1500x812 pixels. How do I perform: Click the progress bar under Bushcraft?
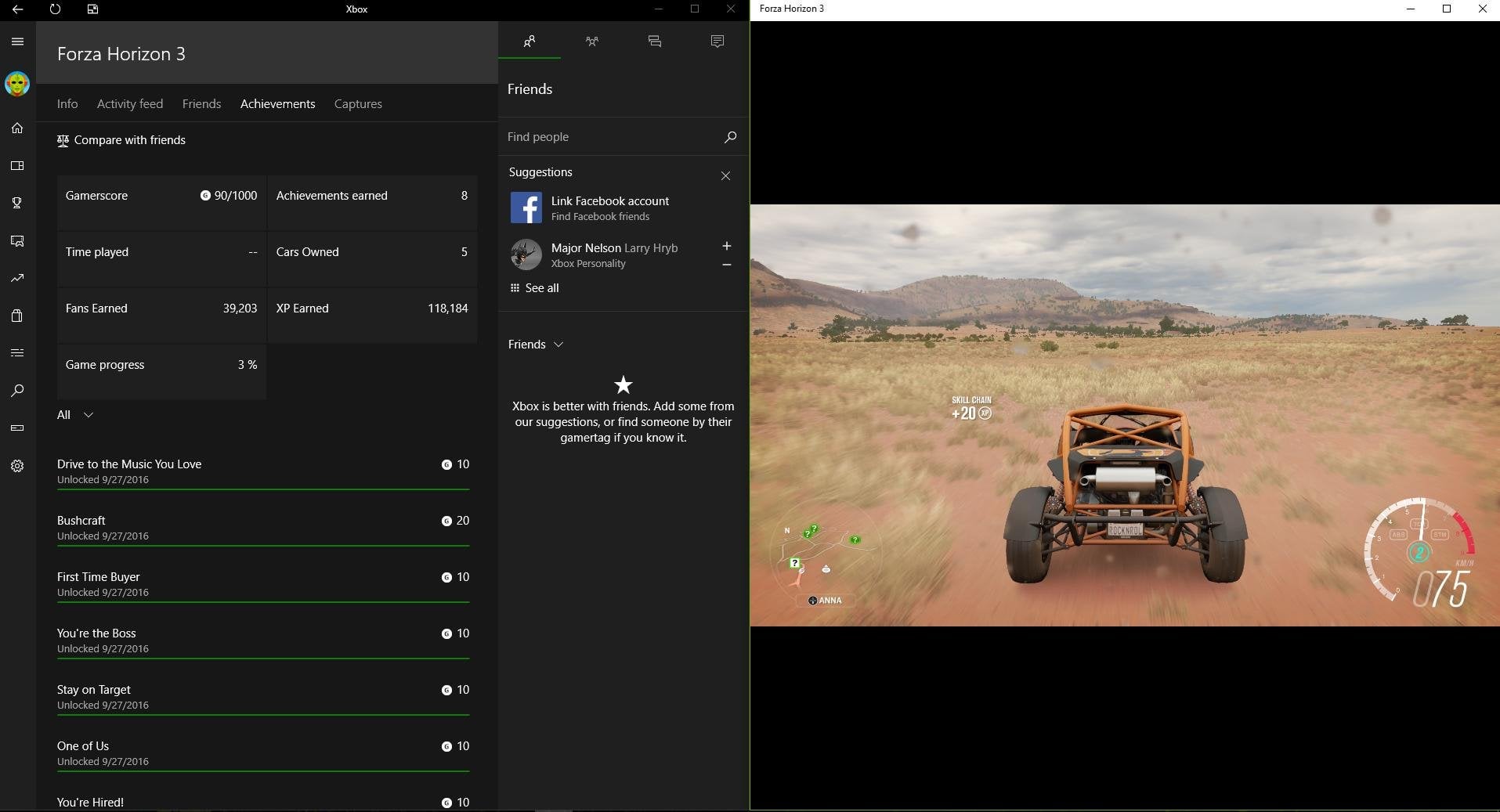(263, 546)
